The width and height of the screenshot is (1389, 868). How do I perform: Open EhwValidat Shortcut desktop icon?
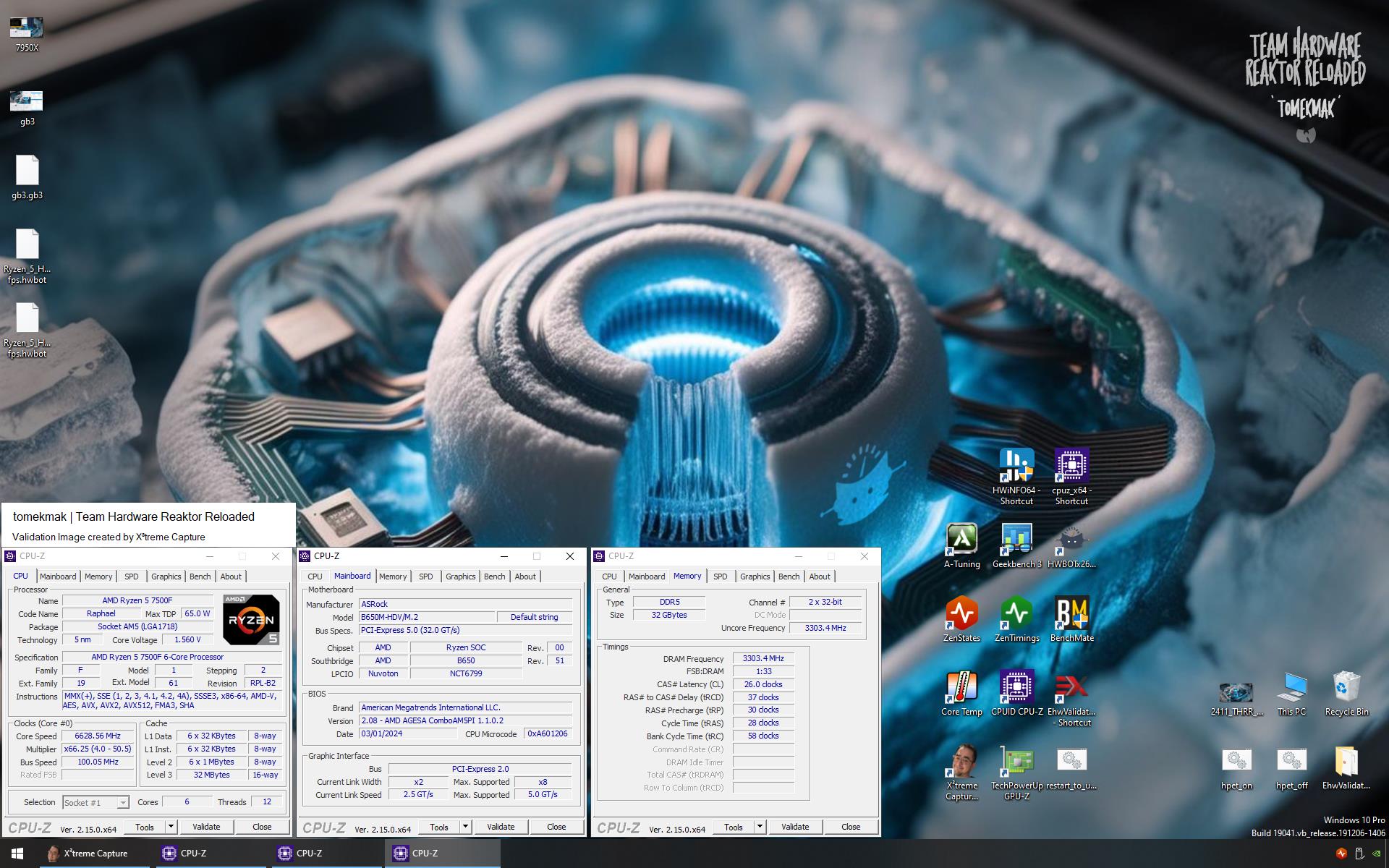click(x=1071, y=698)
